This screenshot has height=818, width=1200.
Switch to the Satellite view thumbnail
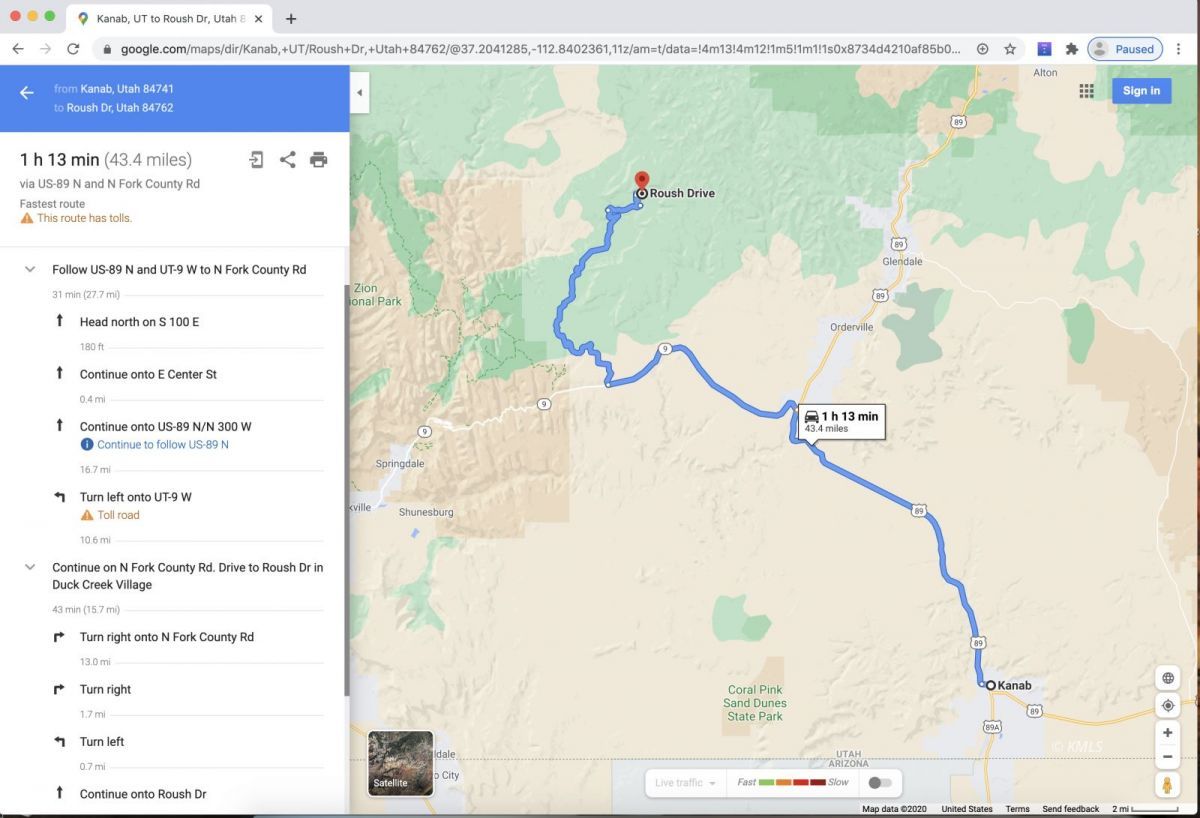(401, 763)
